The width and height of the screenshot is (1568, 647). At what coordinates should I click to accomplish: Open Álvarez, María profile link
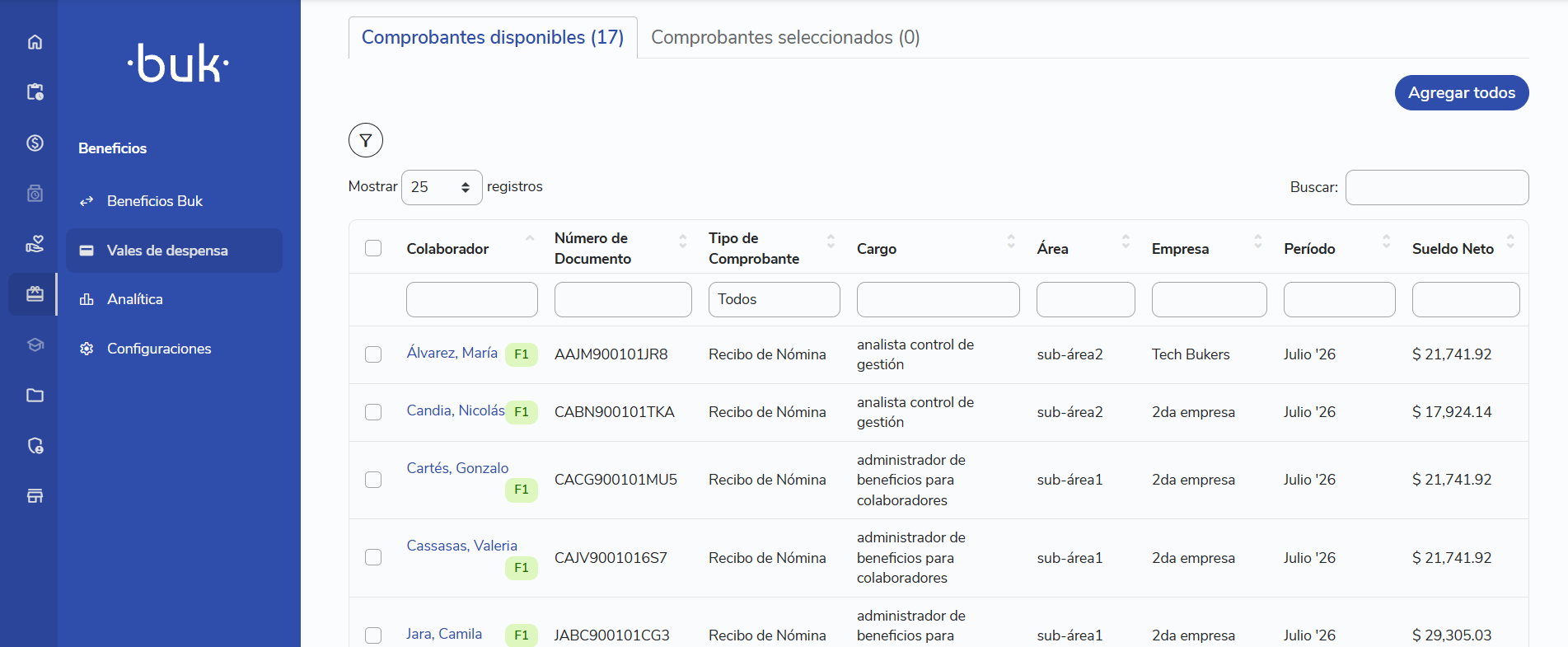coord(452,353)
